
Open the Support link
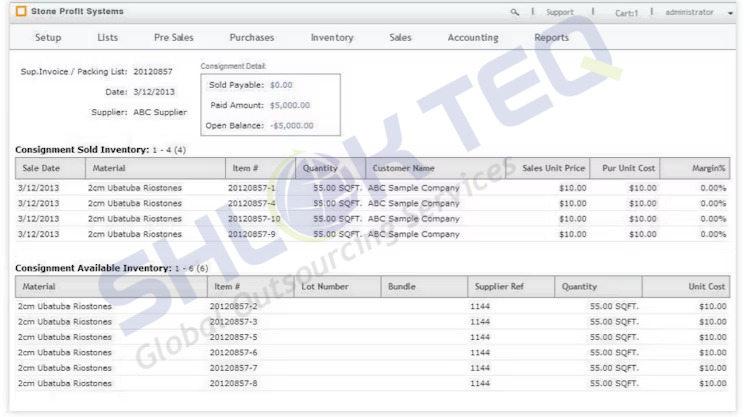click(560, 12)
